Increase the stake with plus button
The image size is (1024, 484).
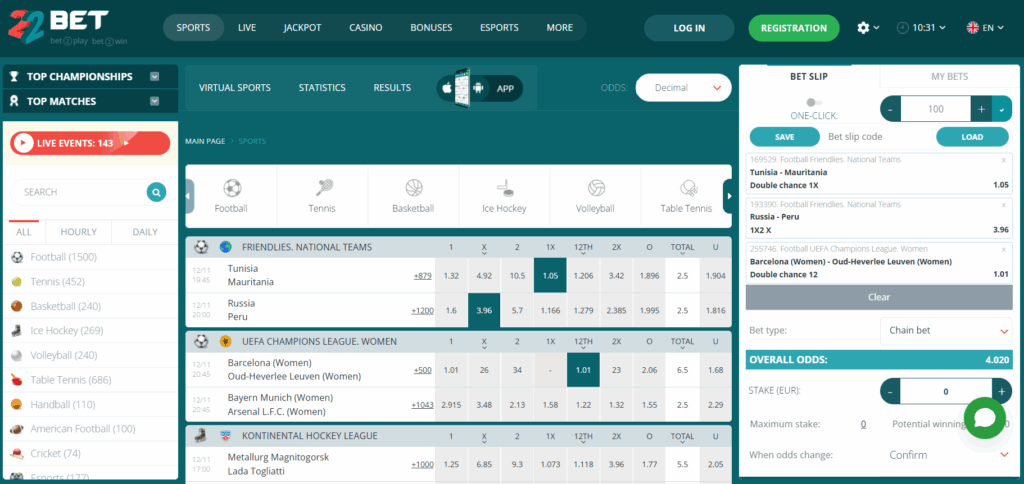[1001, 392]
